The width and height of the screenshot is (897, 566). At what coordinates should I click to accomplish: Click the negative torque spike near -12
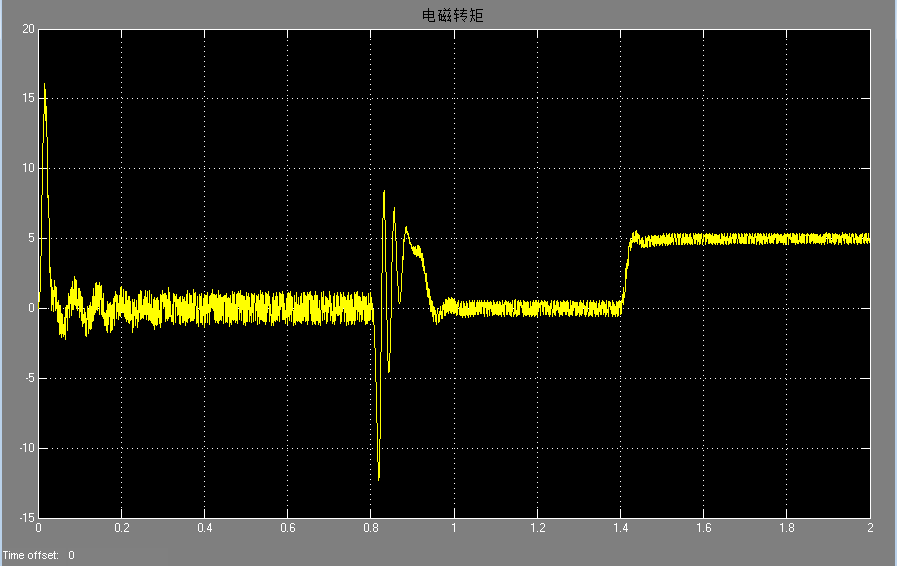379,478
